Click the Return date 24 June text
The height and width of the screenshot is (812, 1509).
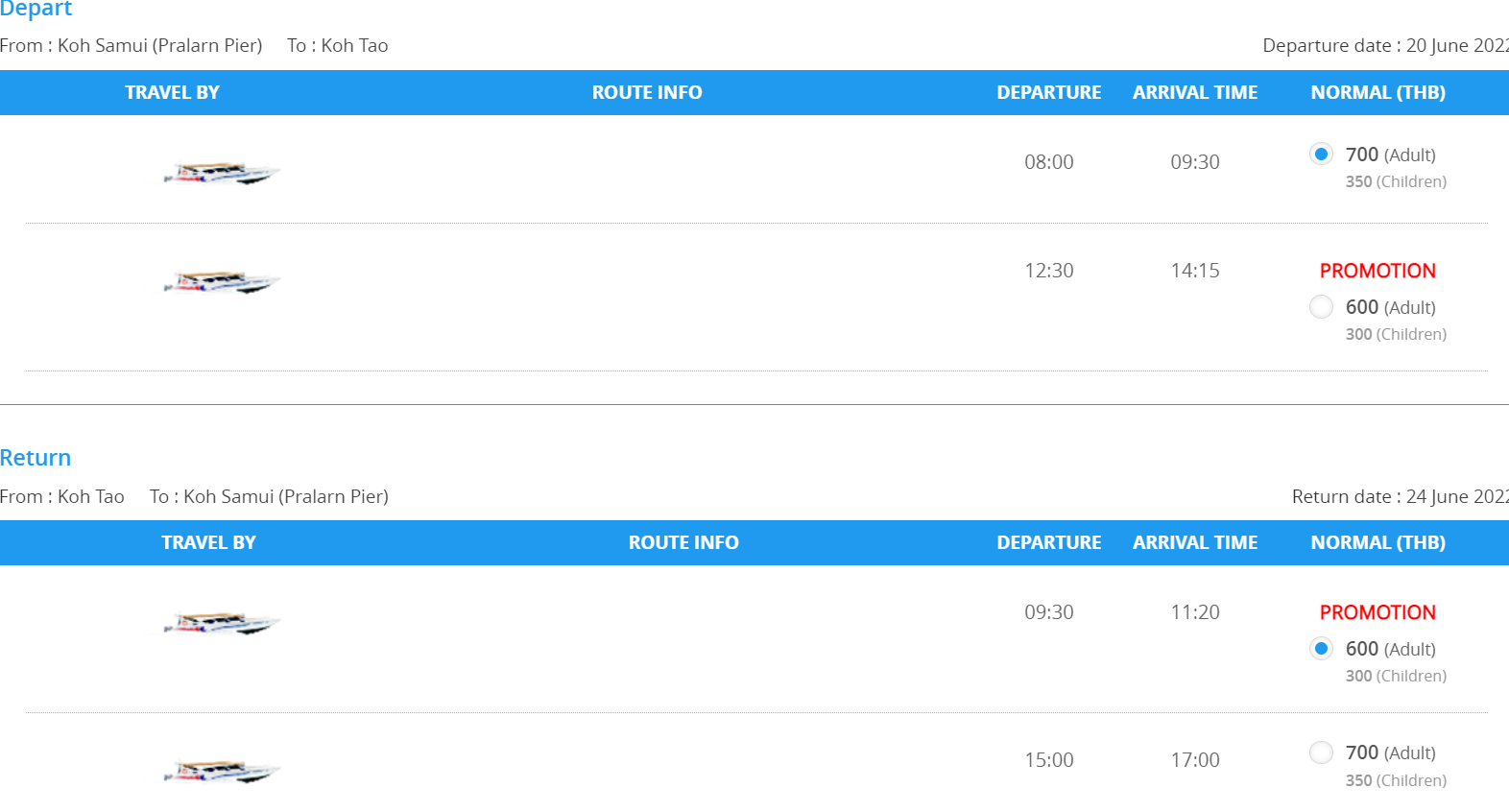[x=1401, y=496]
